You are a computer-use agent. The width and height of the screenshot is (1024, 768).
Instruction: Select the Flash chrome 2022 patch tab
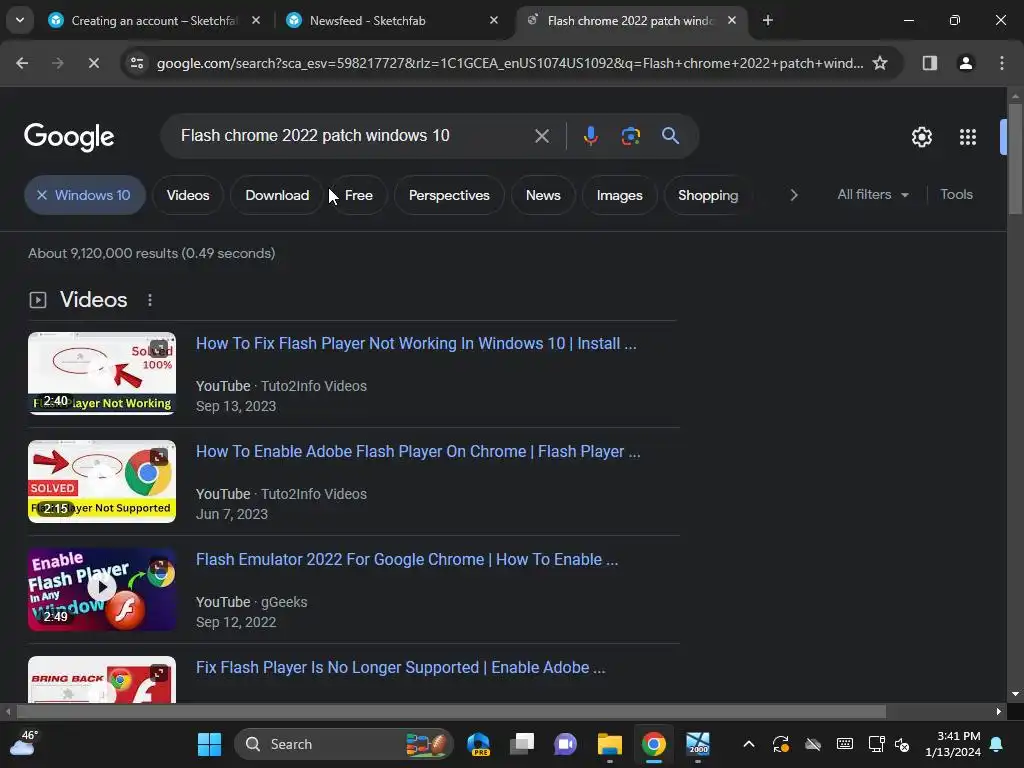coord(631,20)
